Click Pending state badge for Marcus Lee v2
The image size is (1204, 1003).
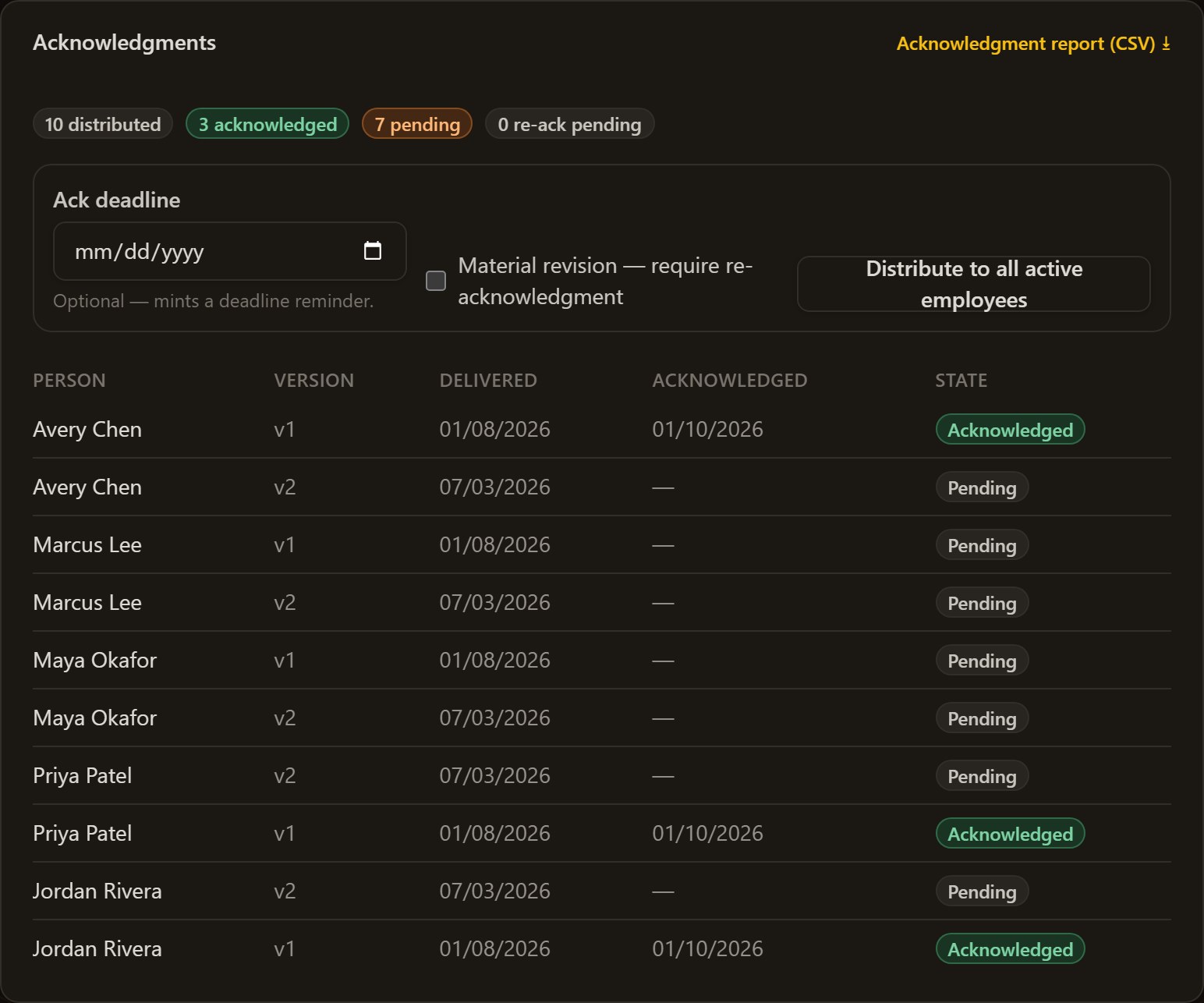[x=982, y=603]
